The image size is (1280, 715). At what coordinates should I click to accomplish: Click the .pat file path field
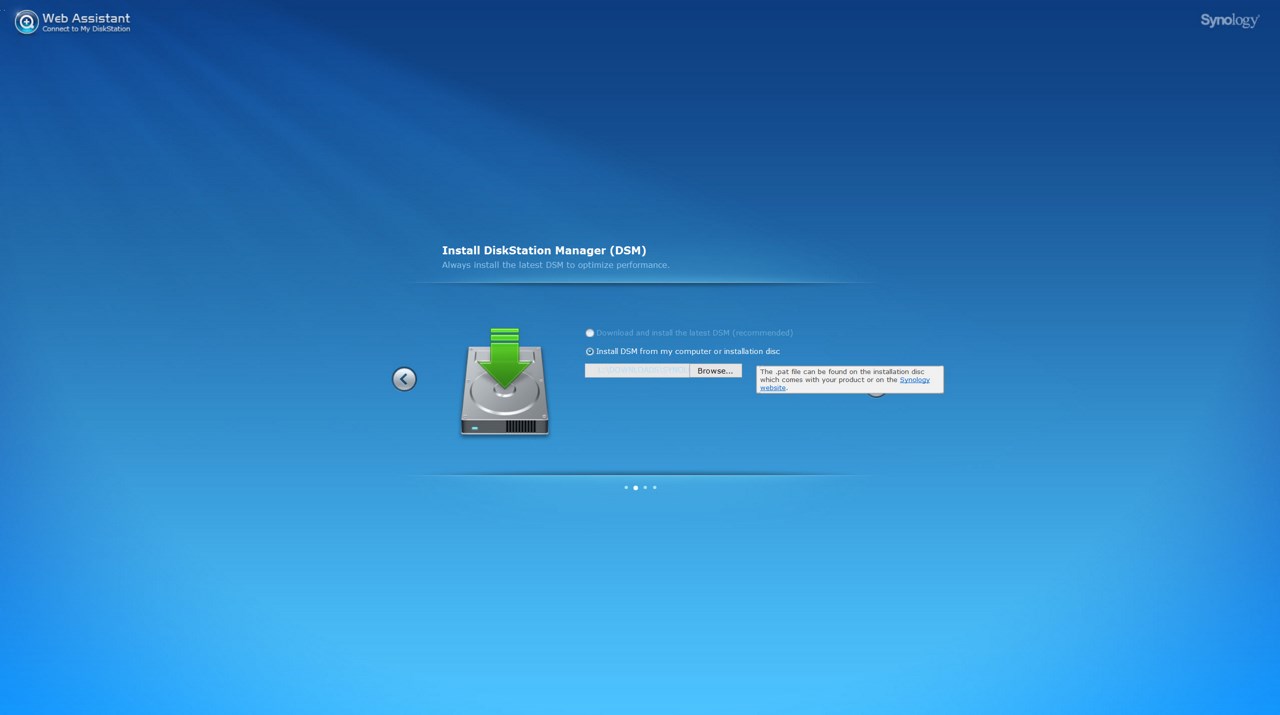click(637, 371)
